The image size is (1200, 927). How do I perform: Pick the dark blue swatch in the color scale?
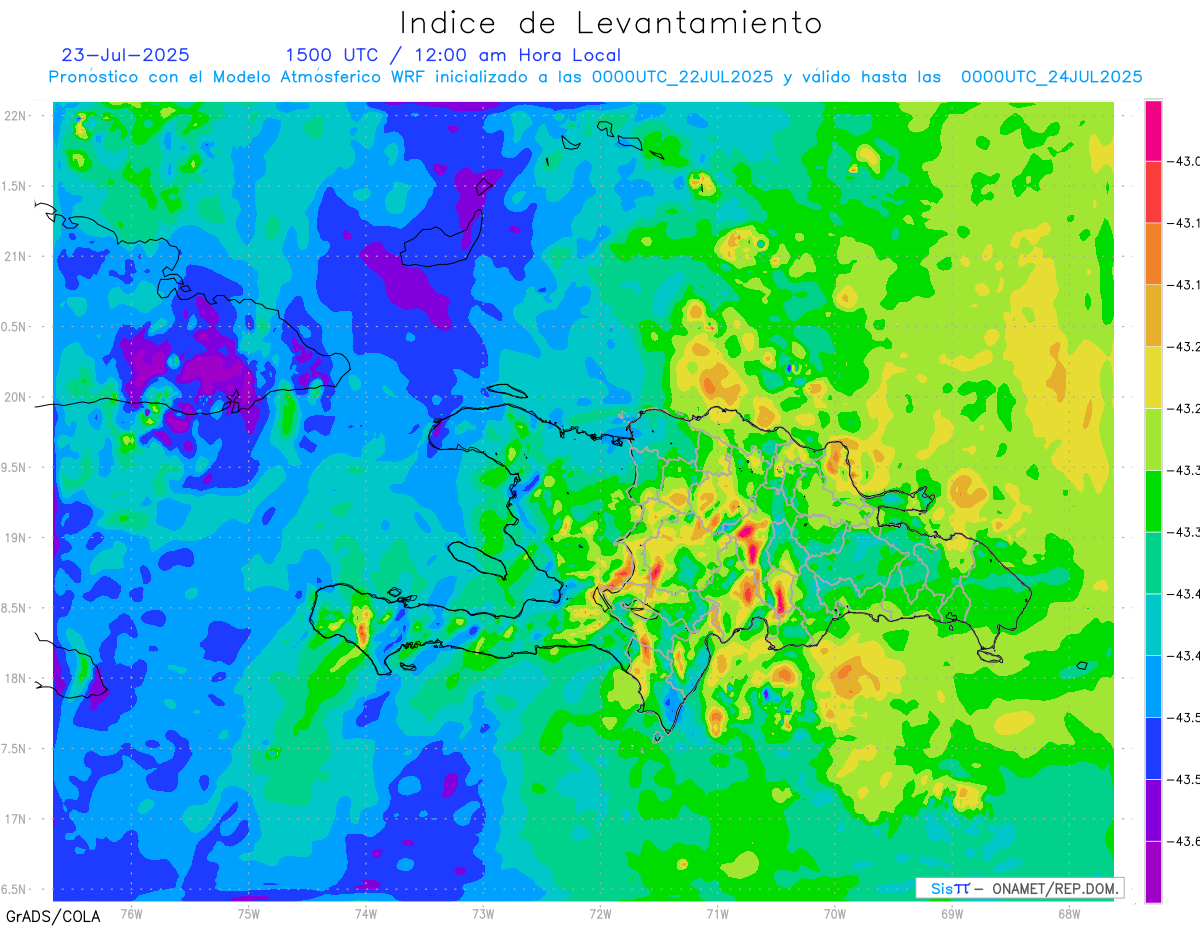tap(1153, 748)
